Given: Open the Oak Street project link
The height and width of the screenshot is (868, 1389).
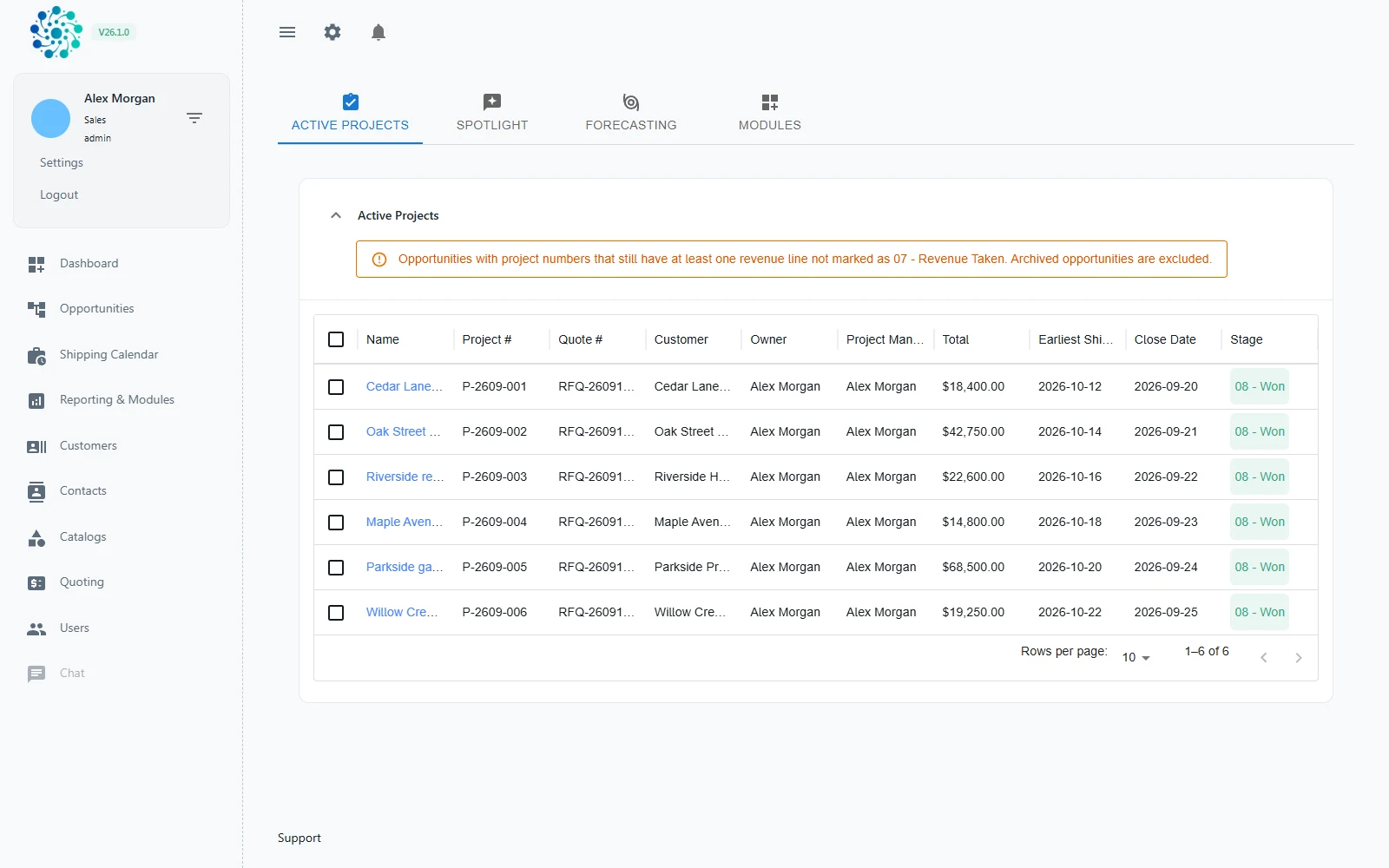Looking at the screenshot, I should pos(404,431).
